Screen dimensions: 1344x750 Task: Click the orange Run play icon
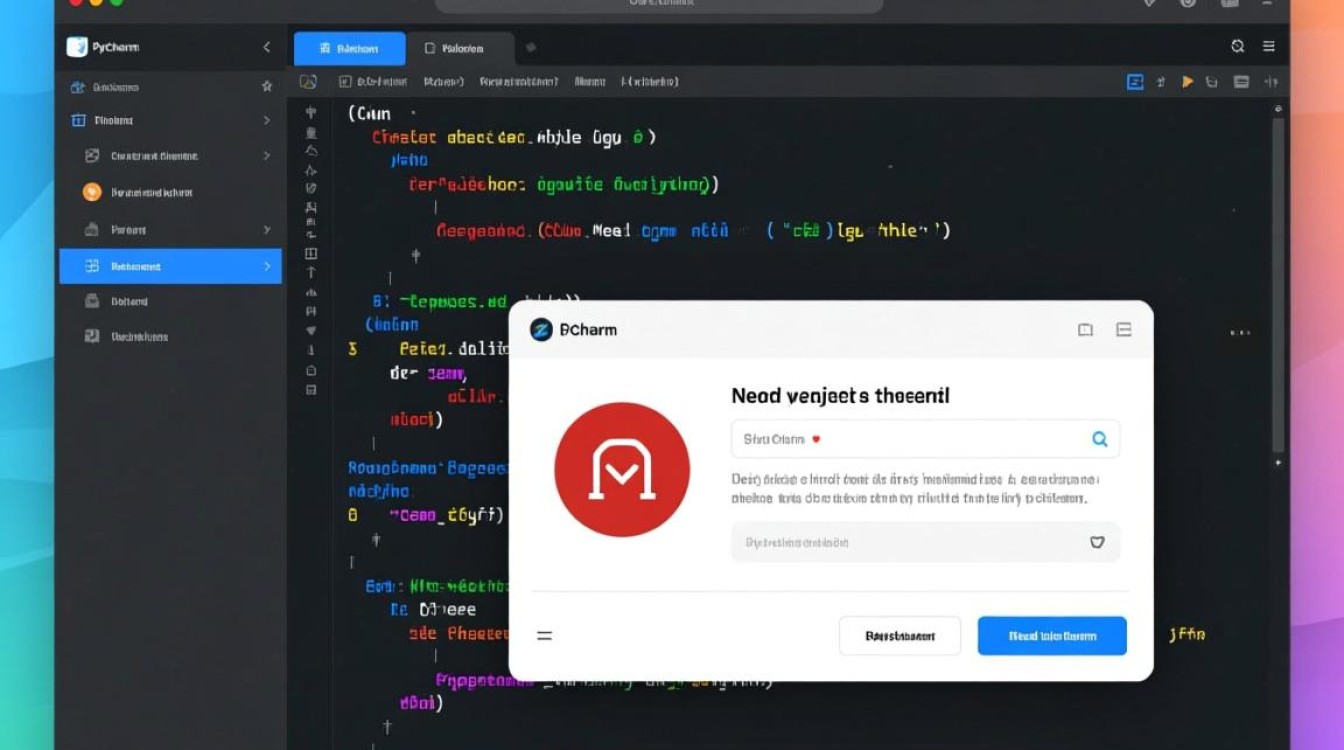click(1187, 82)
